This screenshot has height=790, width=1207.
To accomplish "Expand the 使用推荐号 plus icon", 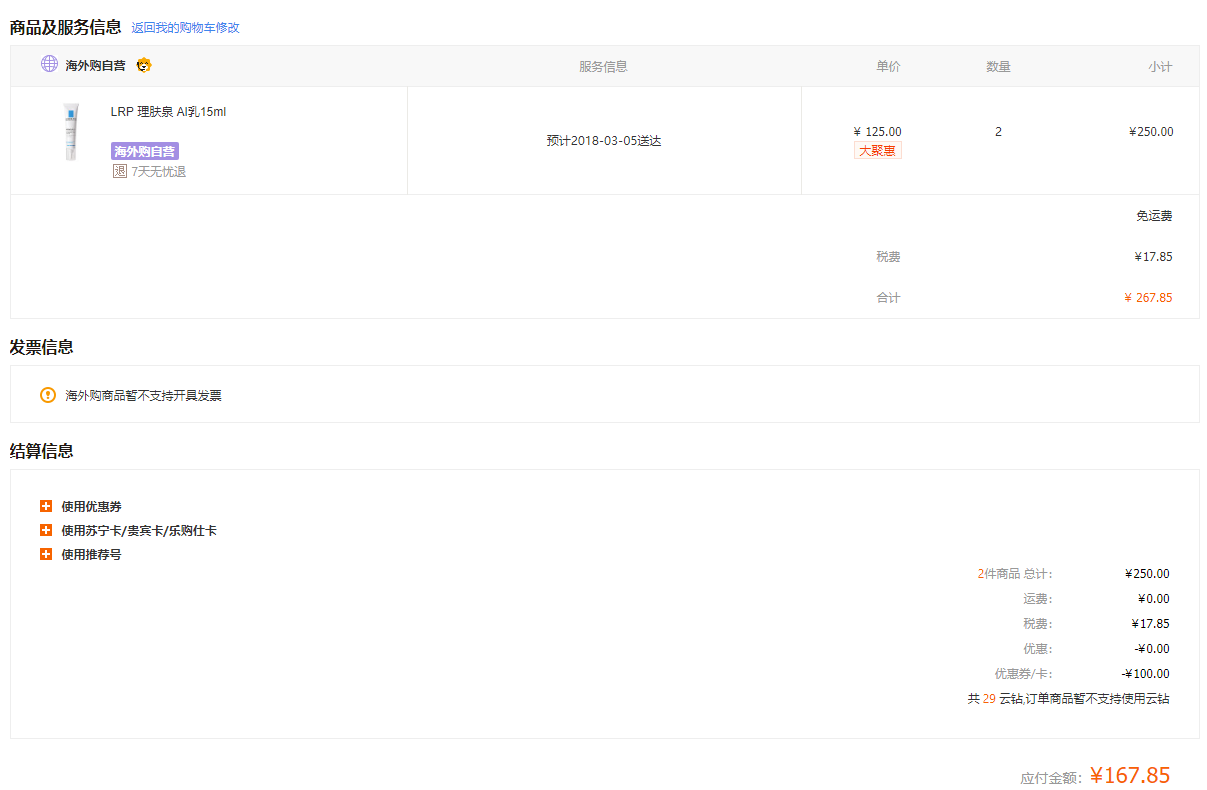I will pyautogui.click(x=46, y=554).
